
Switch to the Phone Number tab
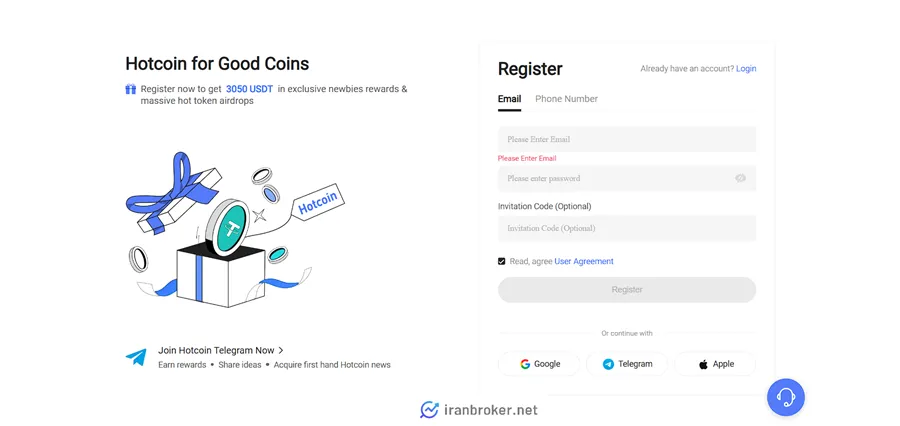tap(567, 99)
